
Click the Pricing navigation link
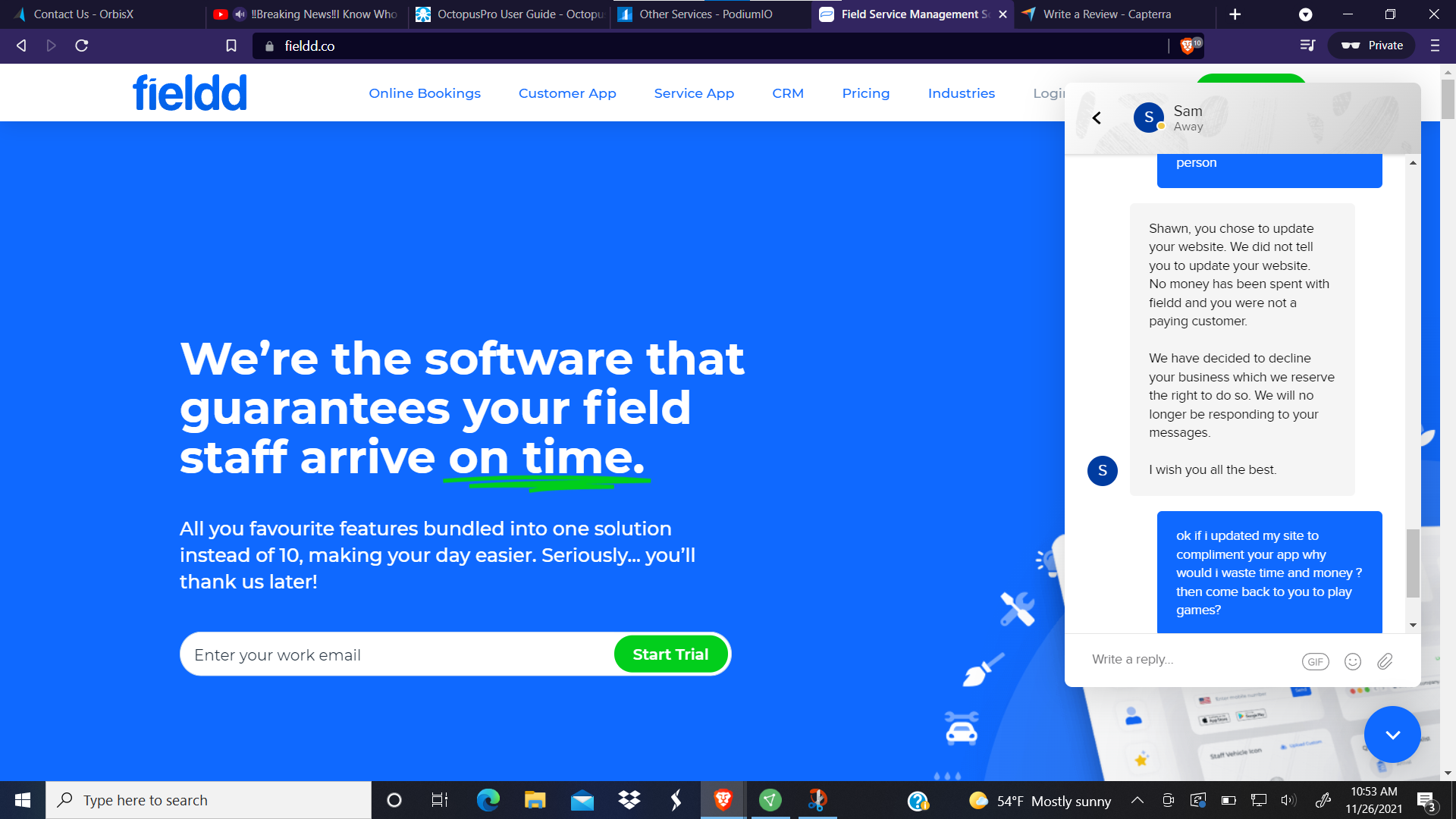click(865, 93)
